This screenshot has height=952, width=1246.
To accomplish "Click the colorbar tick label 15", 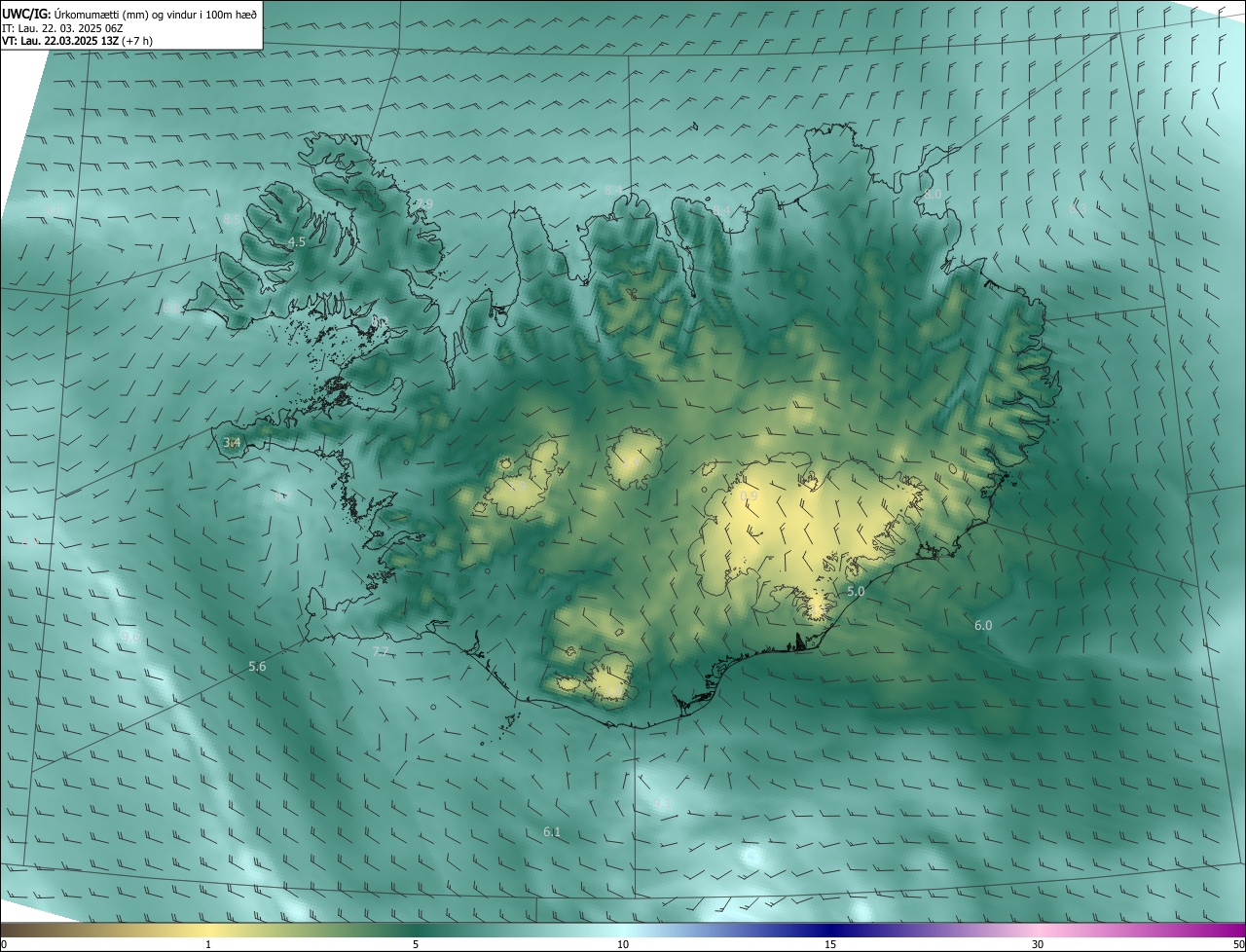I will [830, 945].
